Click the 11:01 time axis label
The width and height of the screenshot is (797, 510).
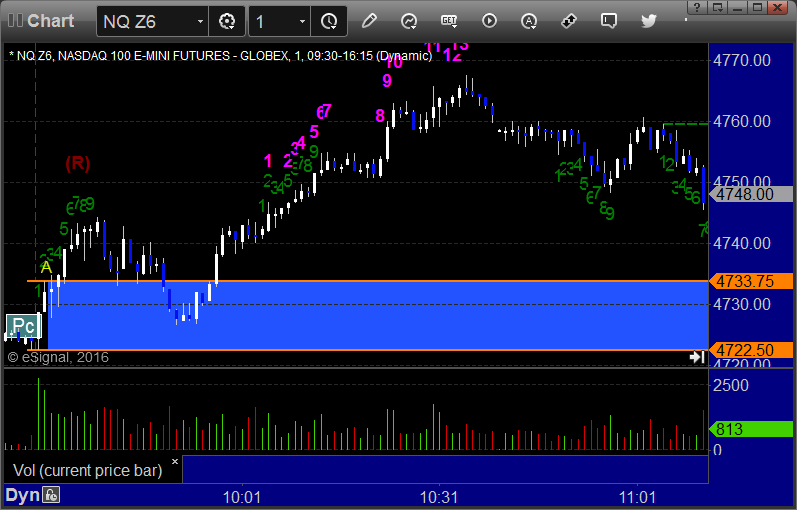(x=637, y=497)
